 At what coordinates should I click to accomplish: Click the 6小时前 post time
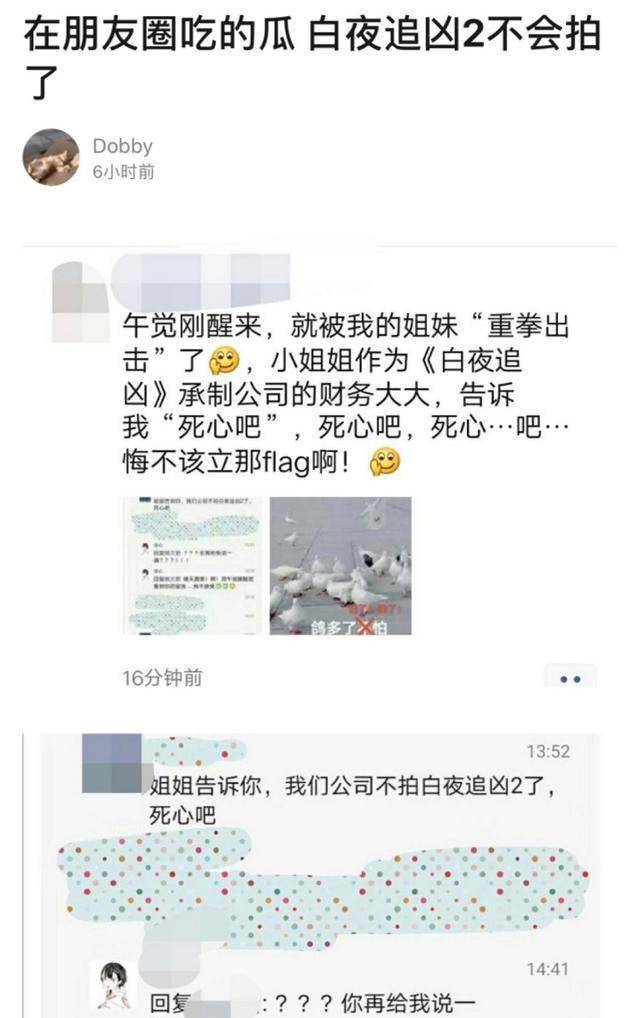(x=124, y=172)
